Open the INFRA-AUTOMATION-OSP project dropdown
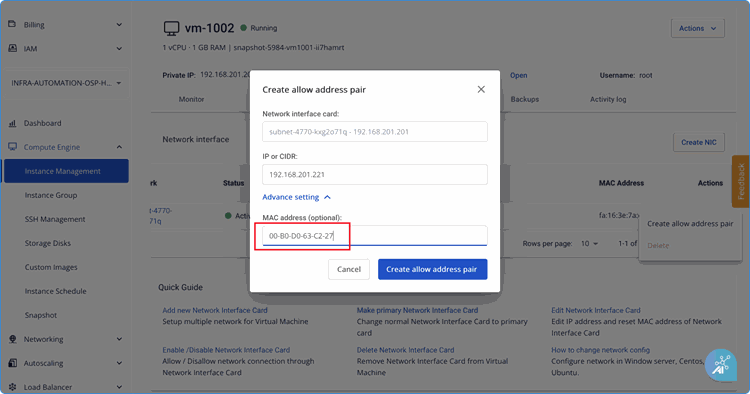 [x=66, y=83]
